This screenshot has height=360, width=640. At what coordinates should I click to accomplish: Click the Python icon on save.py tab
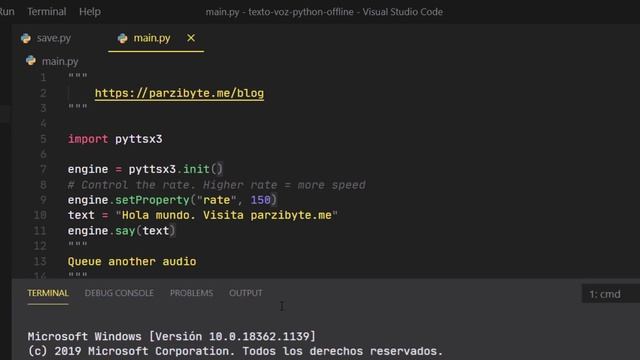(26, 38)
